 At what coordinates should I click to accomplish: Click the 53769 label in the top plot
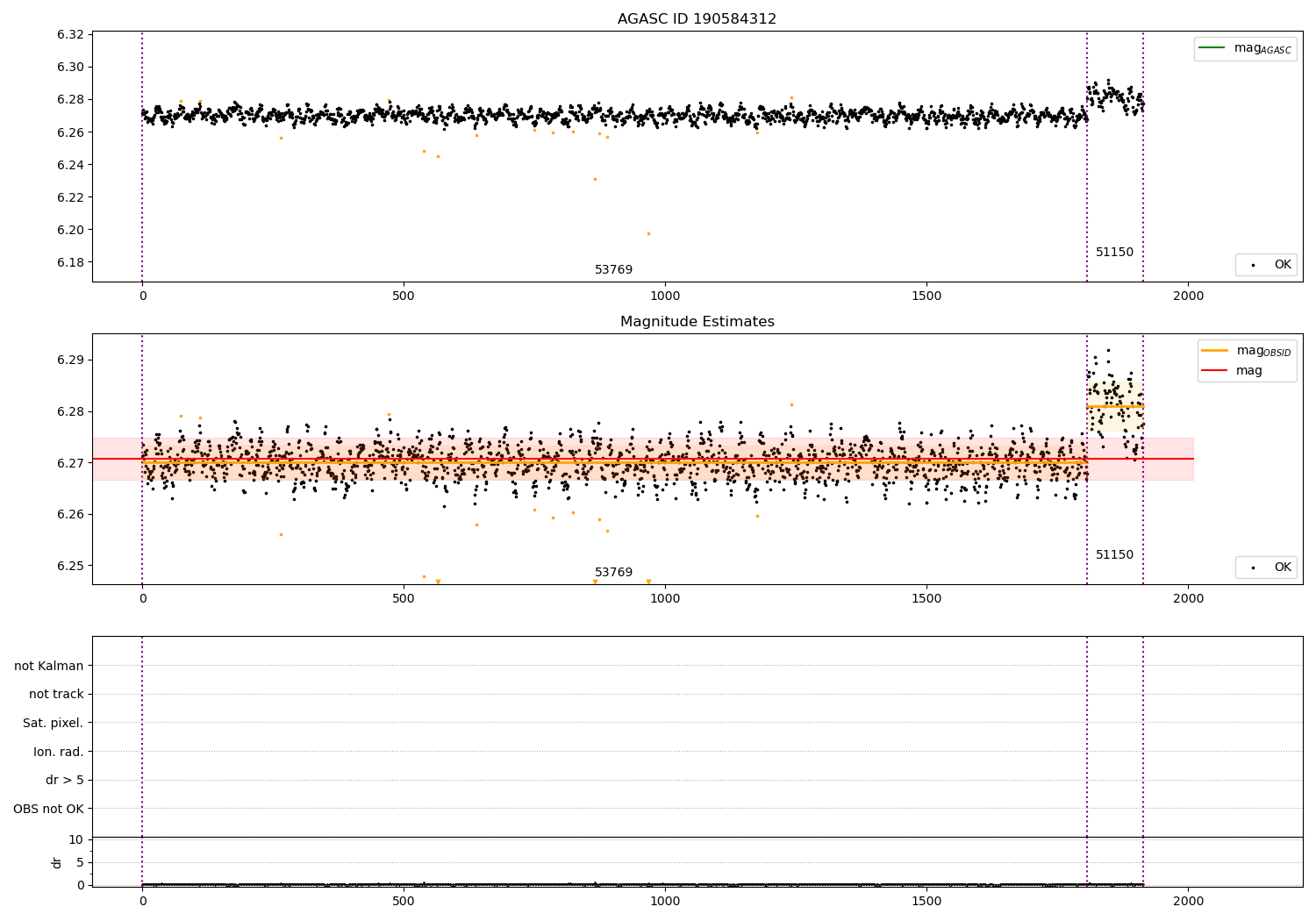(x=613, y=270)
